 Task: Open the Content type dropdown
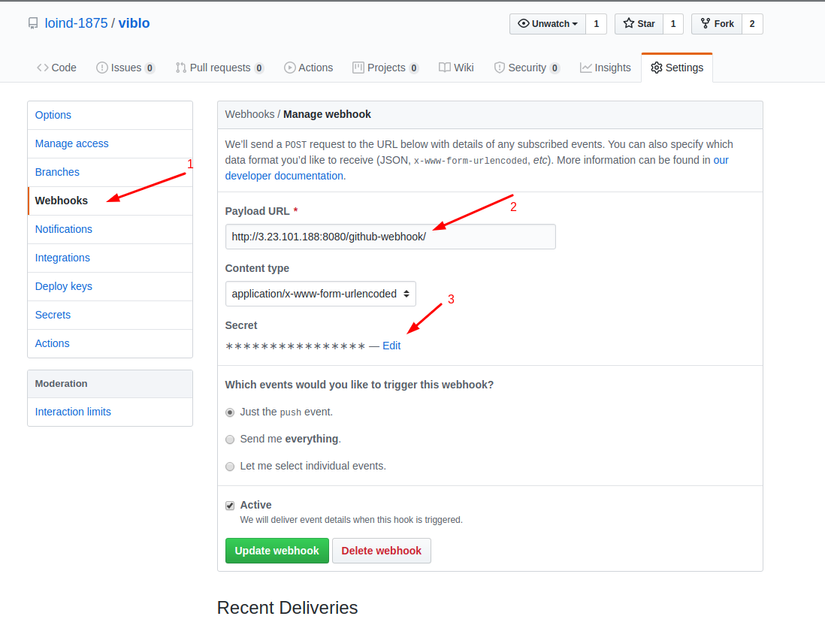[x=320, y=294]
